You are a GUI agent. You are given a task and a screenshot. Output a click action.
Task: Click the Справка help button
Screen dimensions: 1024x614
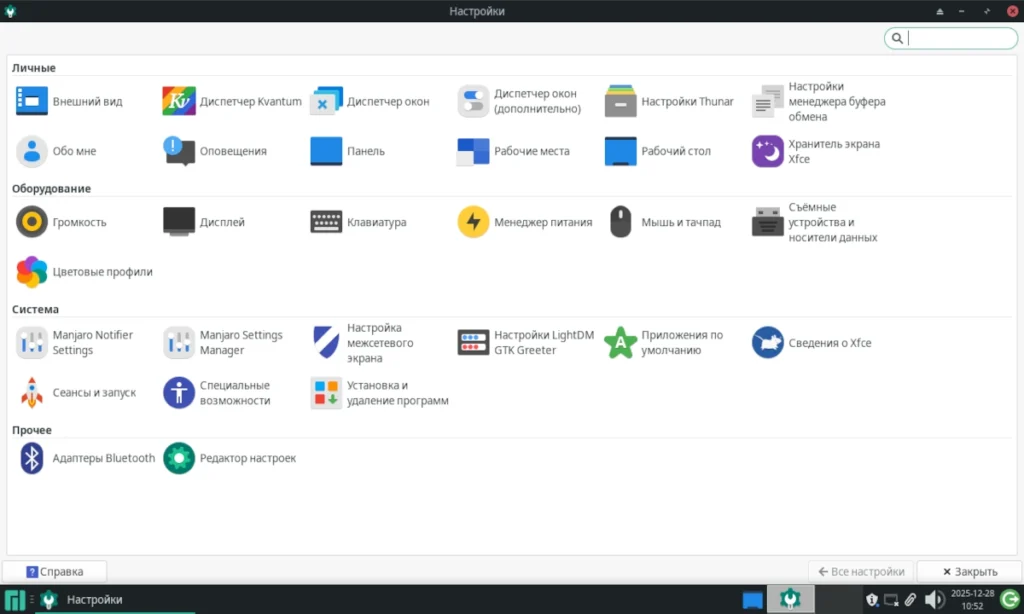pyautogui.click(x=55, y=572)
